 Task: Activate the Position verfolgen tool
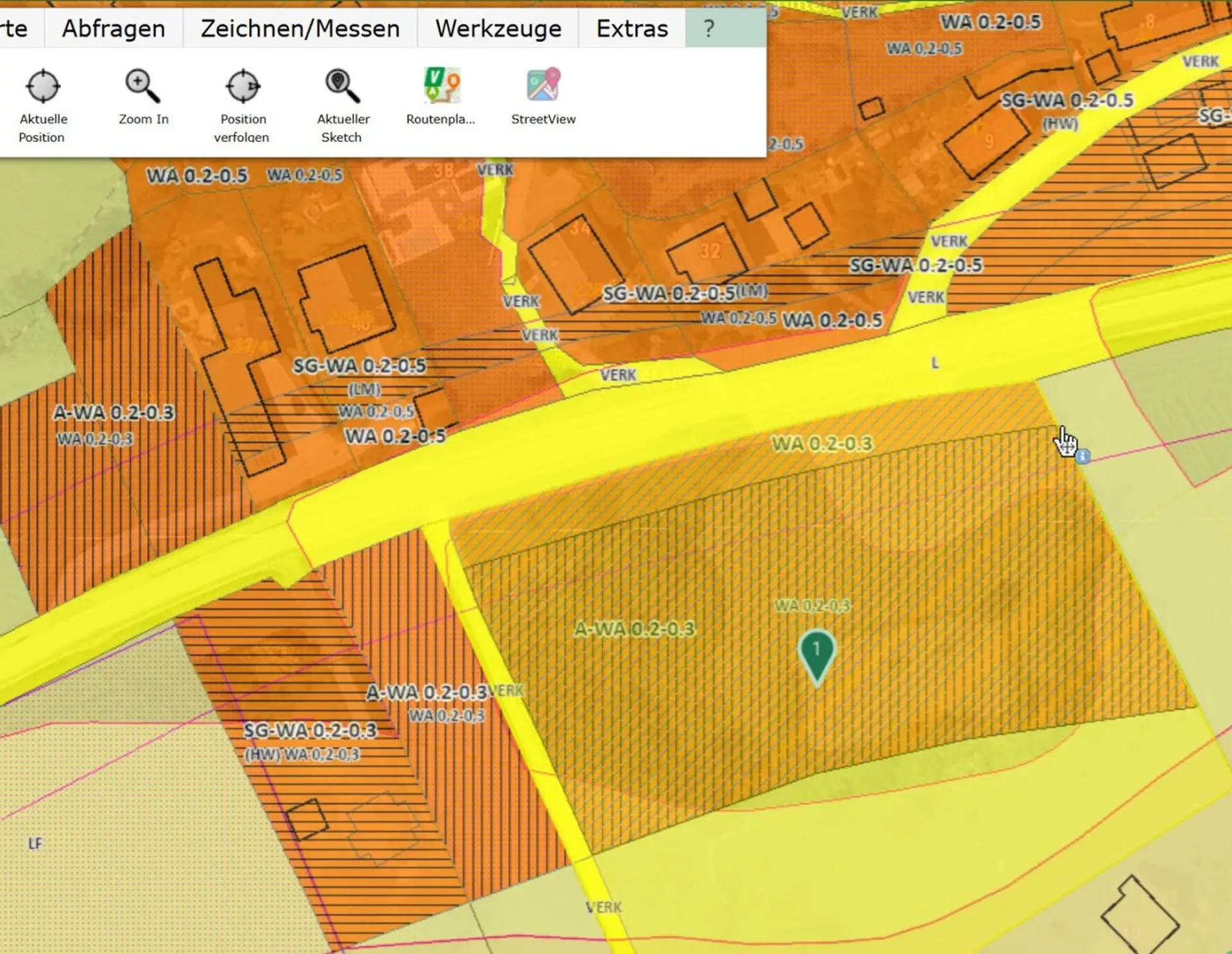pos(243,86)
